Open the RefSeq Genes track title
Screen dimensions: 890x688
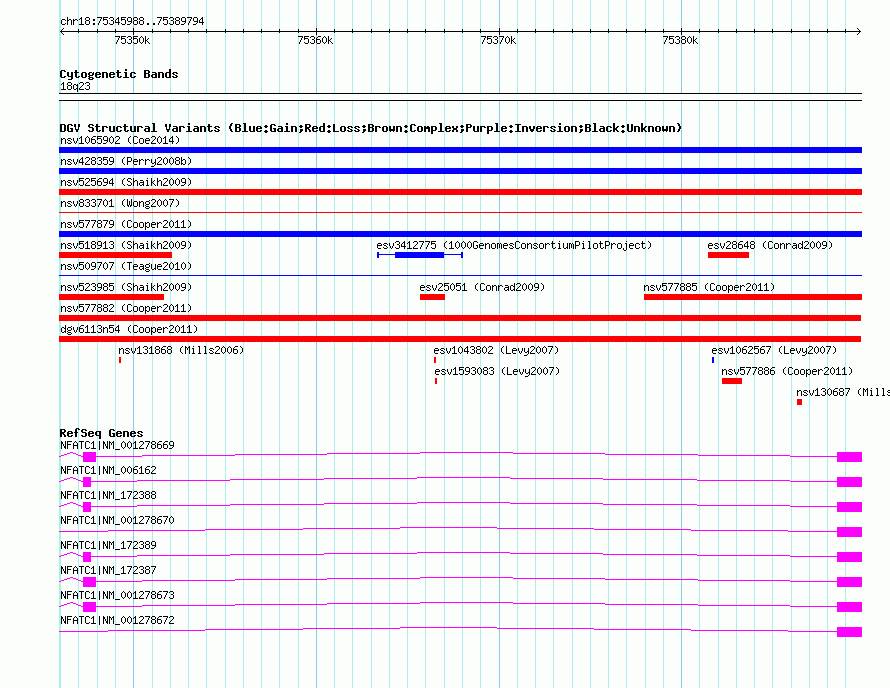101,433
